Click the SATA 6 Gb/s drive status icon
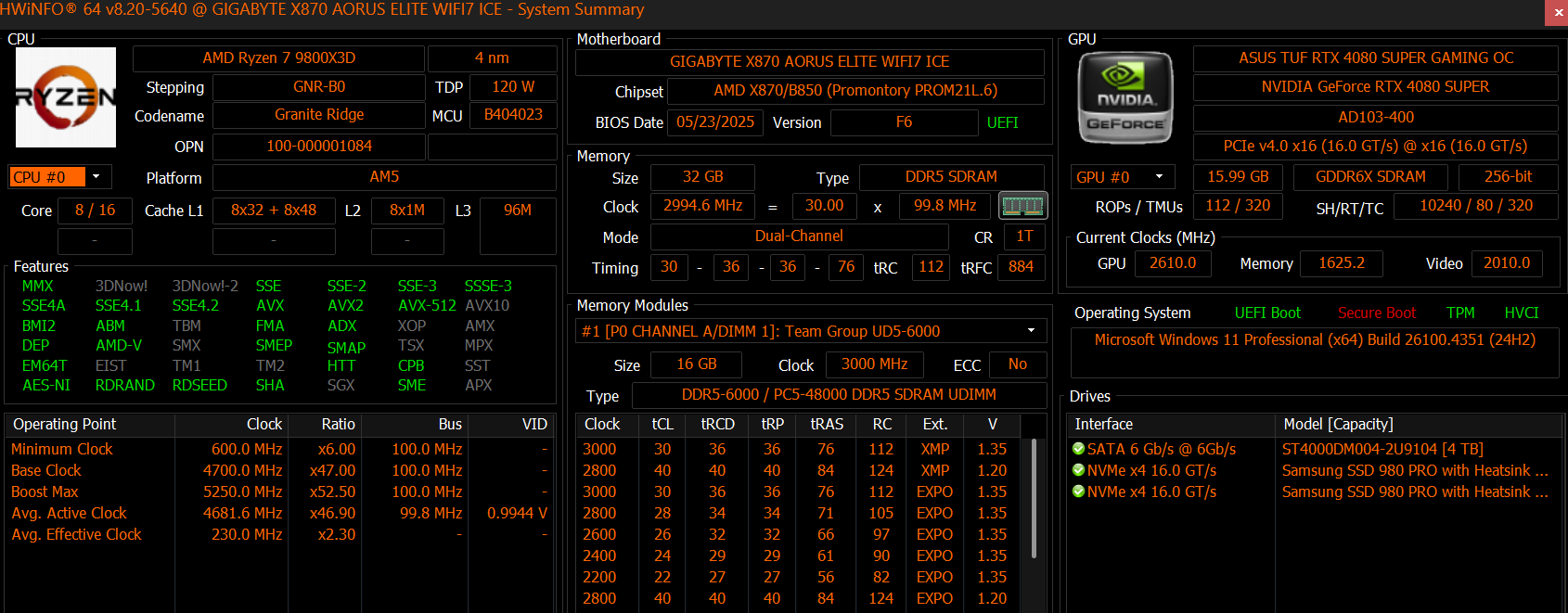 (1078, 449)
